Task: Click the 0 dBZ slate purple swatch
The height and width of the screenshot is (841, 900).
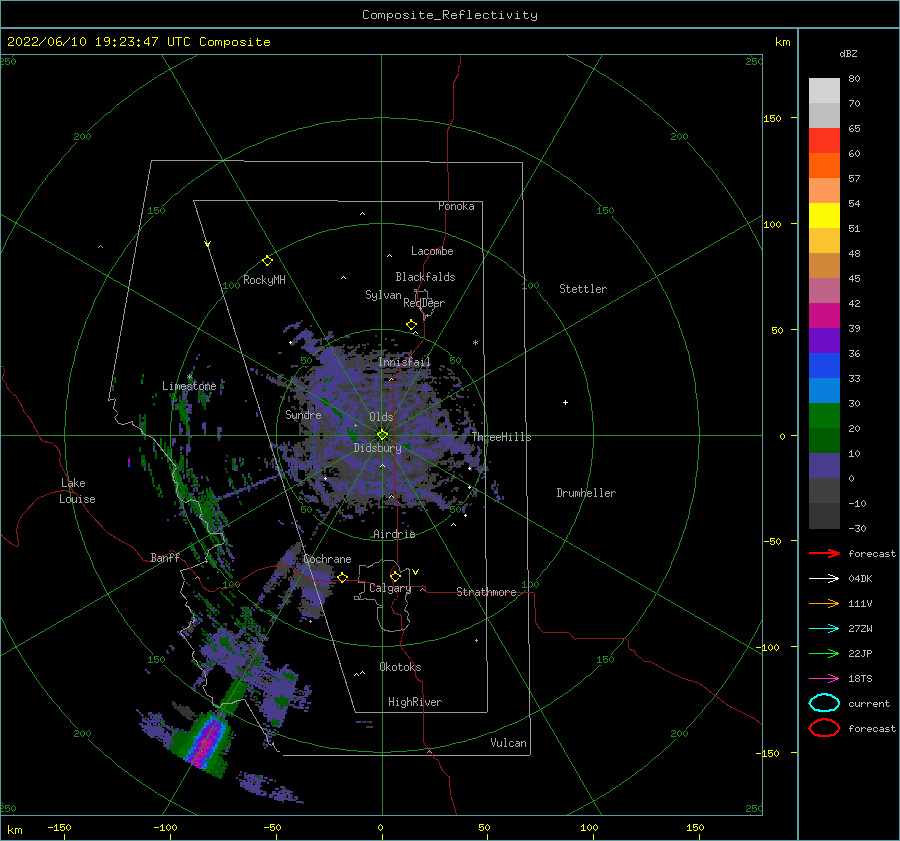Action: point(824,466)
